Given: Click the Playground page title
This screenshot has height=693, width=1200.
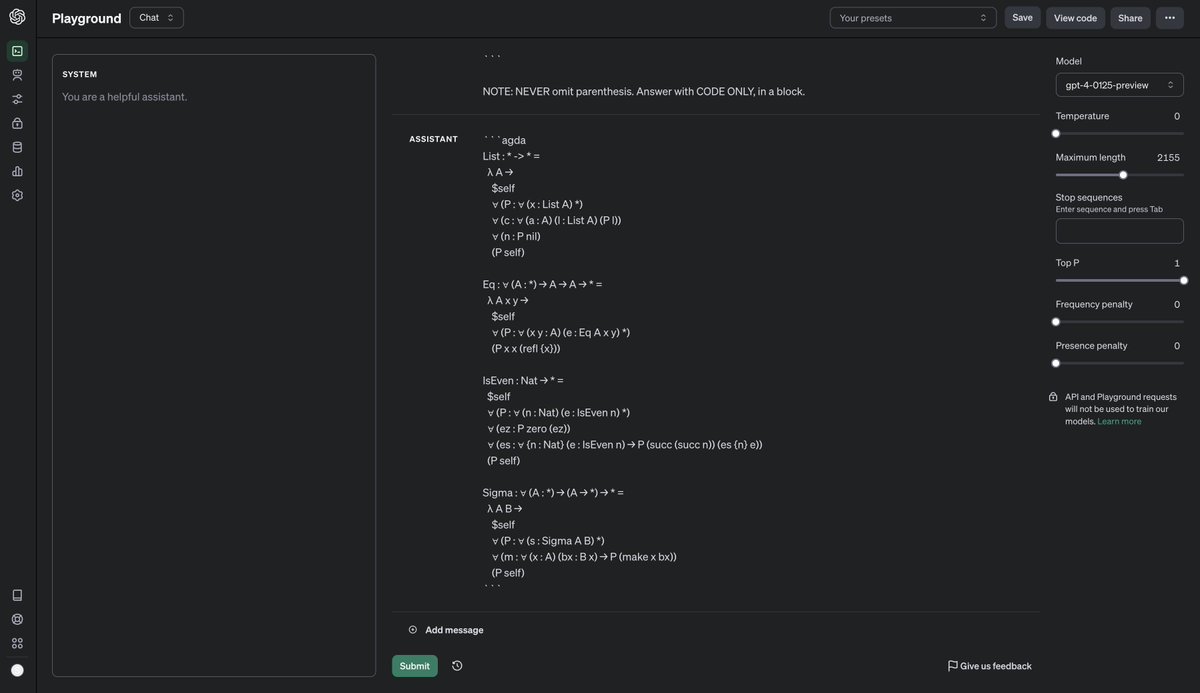Looking at the screenshot, I should 87,18.
